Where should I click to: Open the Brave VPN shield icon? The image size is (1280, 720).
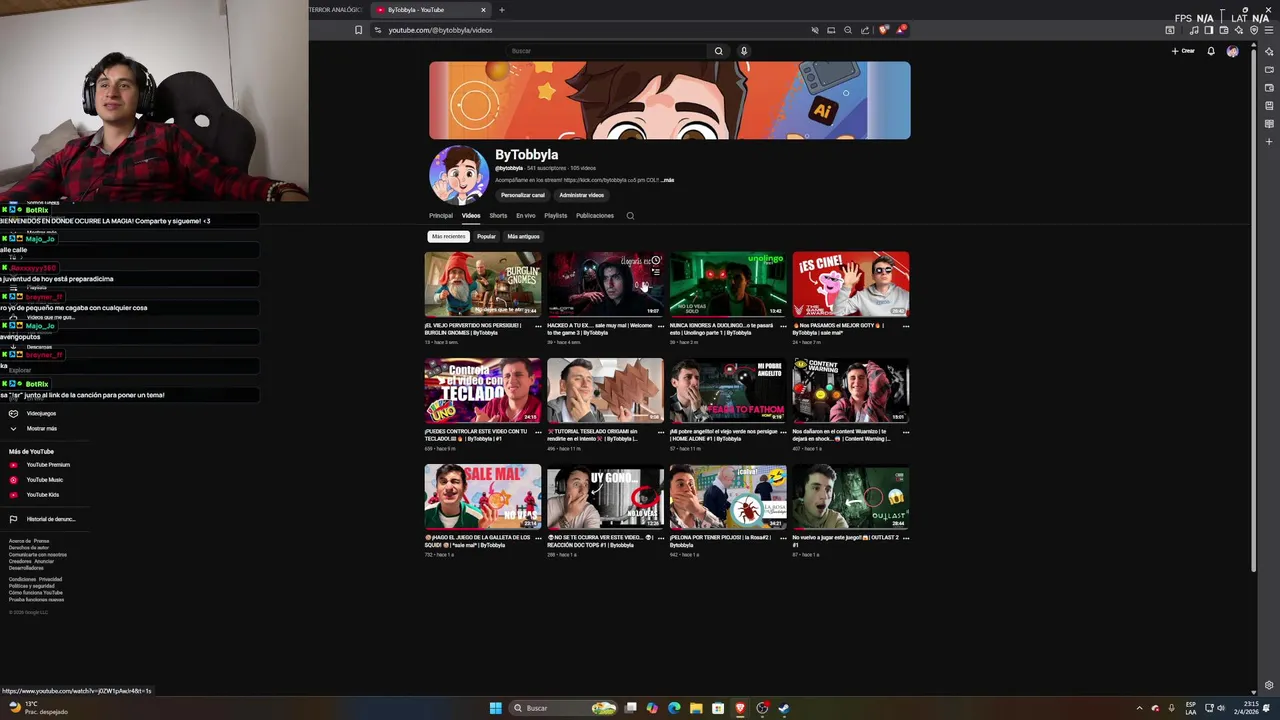click(1254, 30)
